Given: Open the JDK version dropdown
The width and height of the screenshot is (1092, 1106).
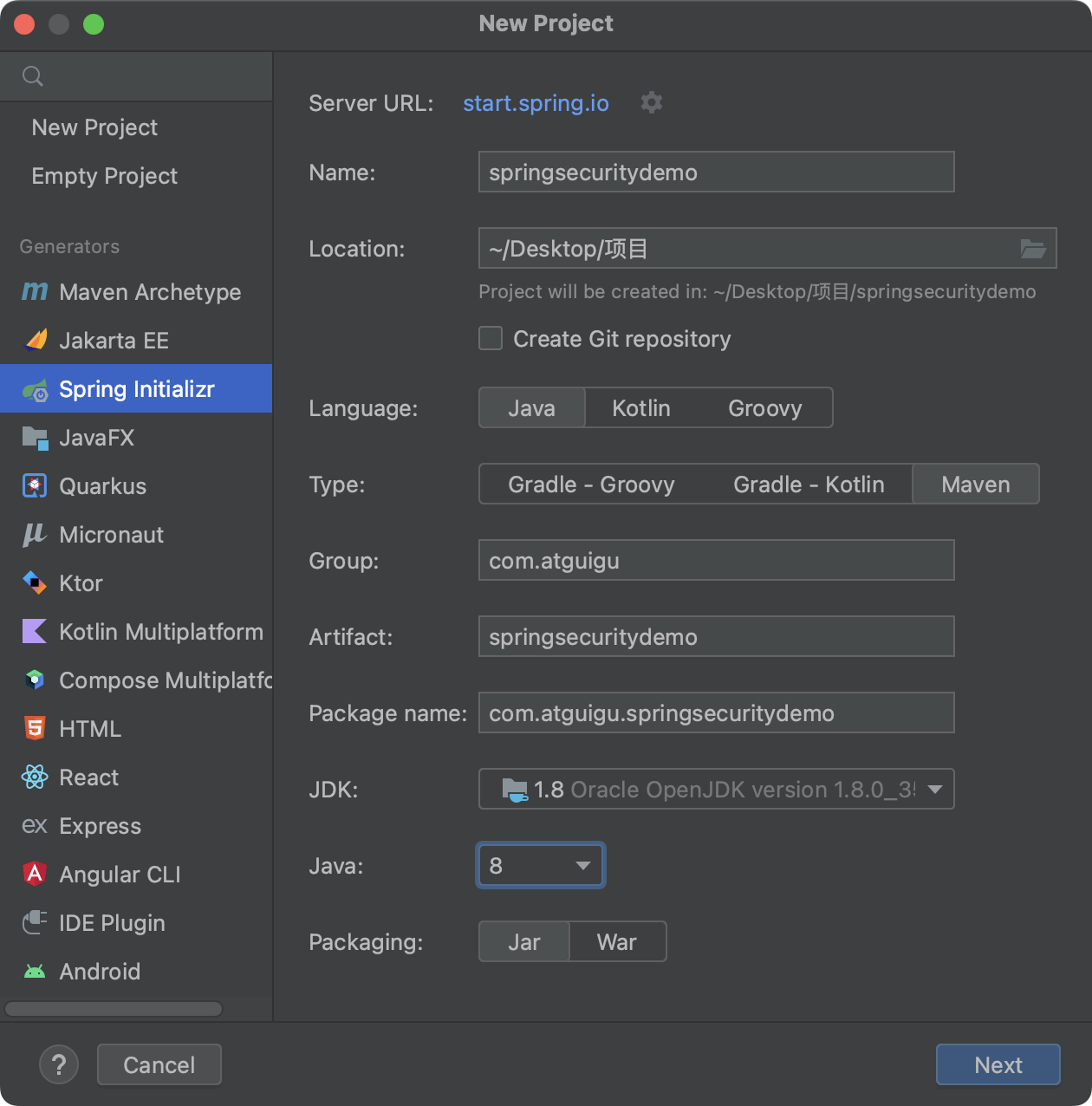Looking at the screenshot, I should 934,790.
